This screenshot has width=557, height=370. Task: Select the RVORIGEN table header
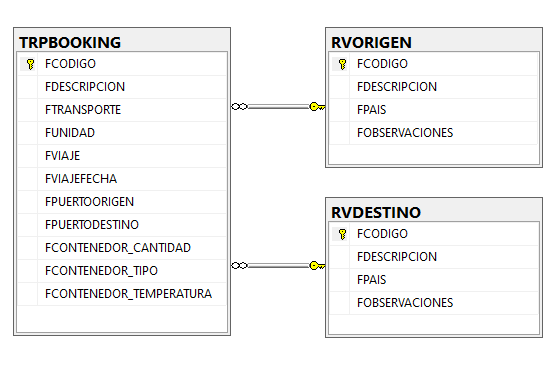(x=434, y=40)
